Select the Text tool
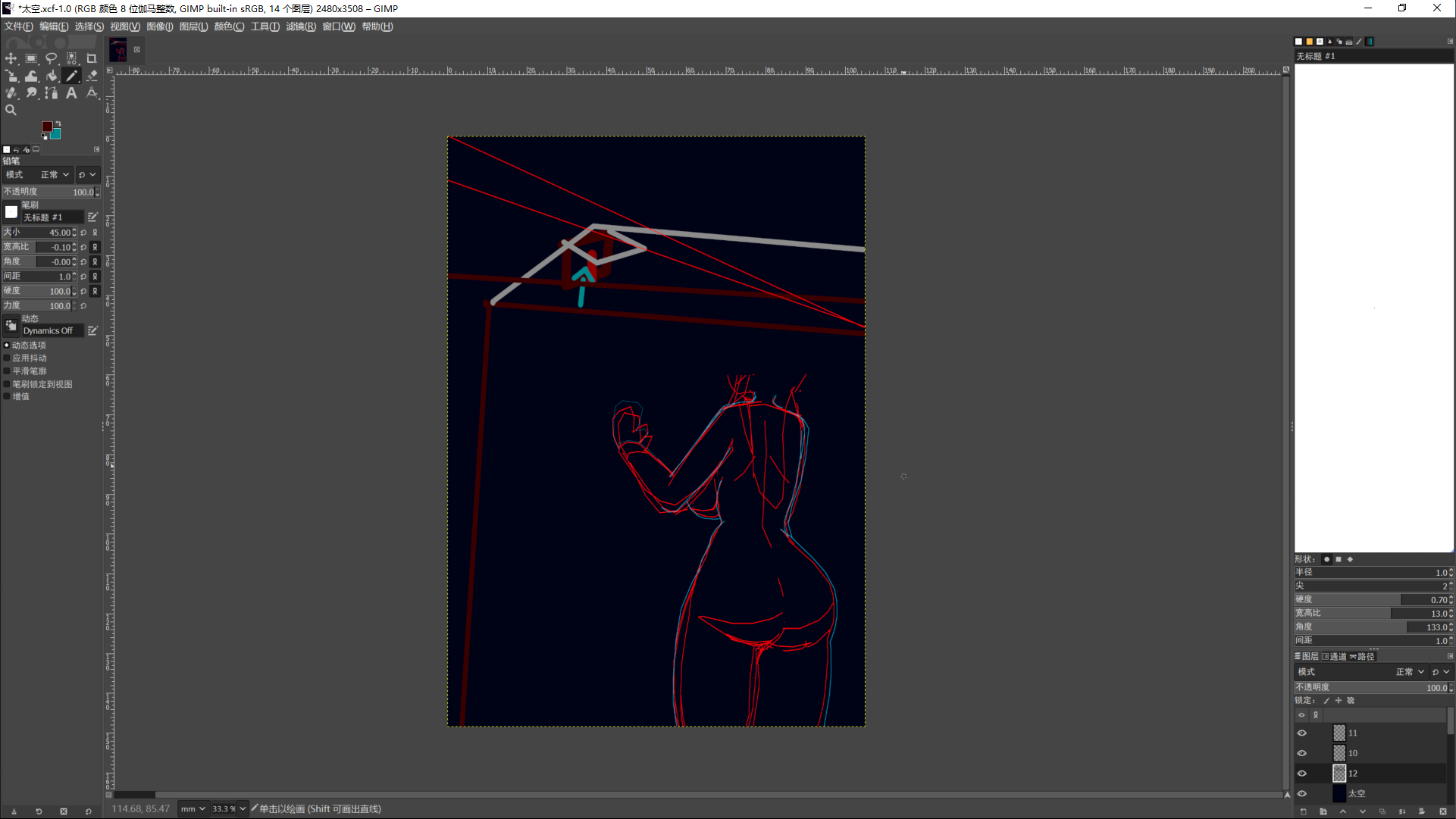Viewport: 1456px width, 819px height. [71, 93]
